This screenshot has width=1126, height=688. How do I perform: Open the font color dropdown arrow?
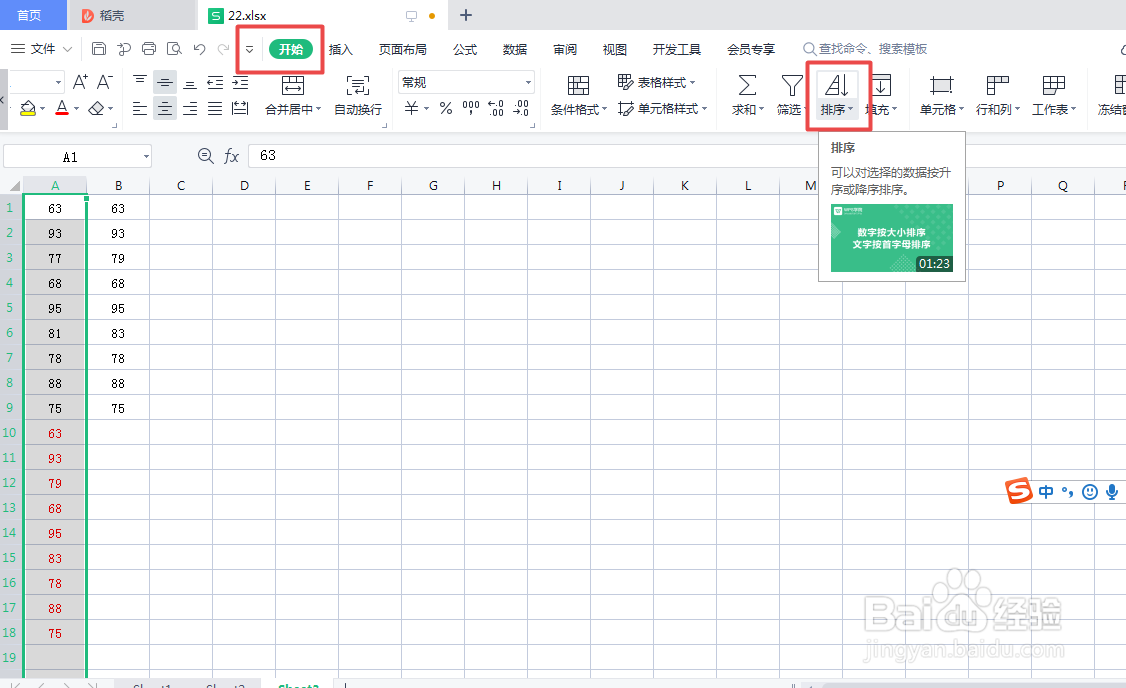[x=75, y=107]
